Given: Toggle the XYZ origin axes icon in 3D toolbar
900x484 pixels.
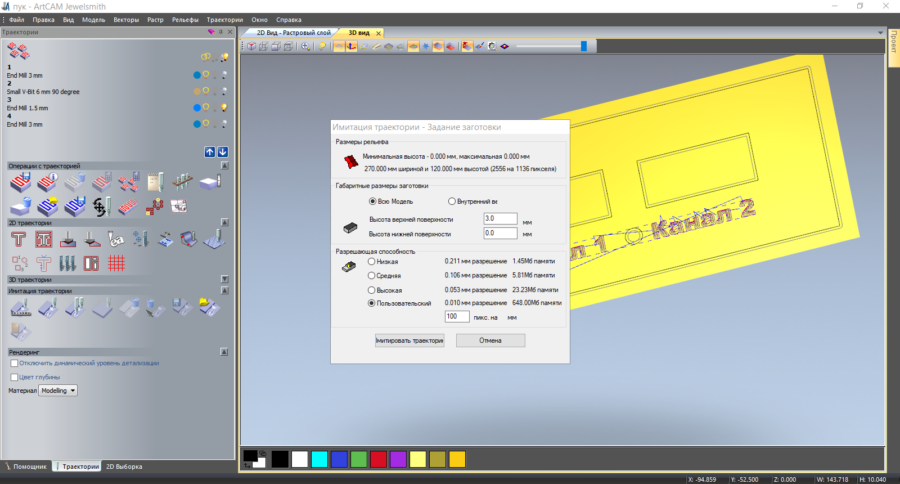Looking at the screenshot, I should coord(351,47).
